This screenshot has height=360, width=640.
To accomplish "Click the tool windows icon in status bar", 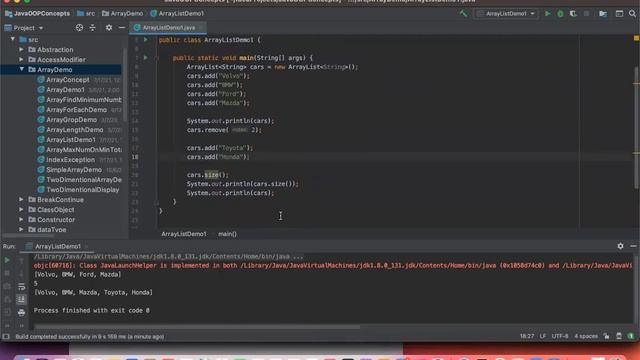I will point(6,337).
